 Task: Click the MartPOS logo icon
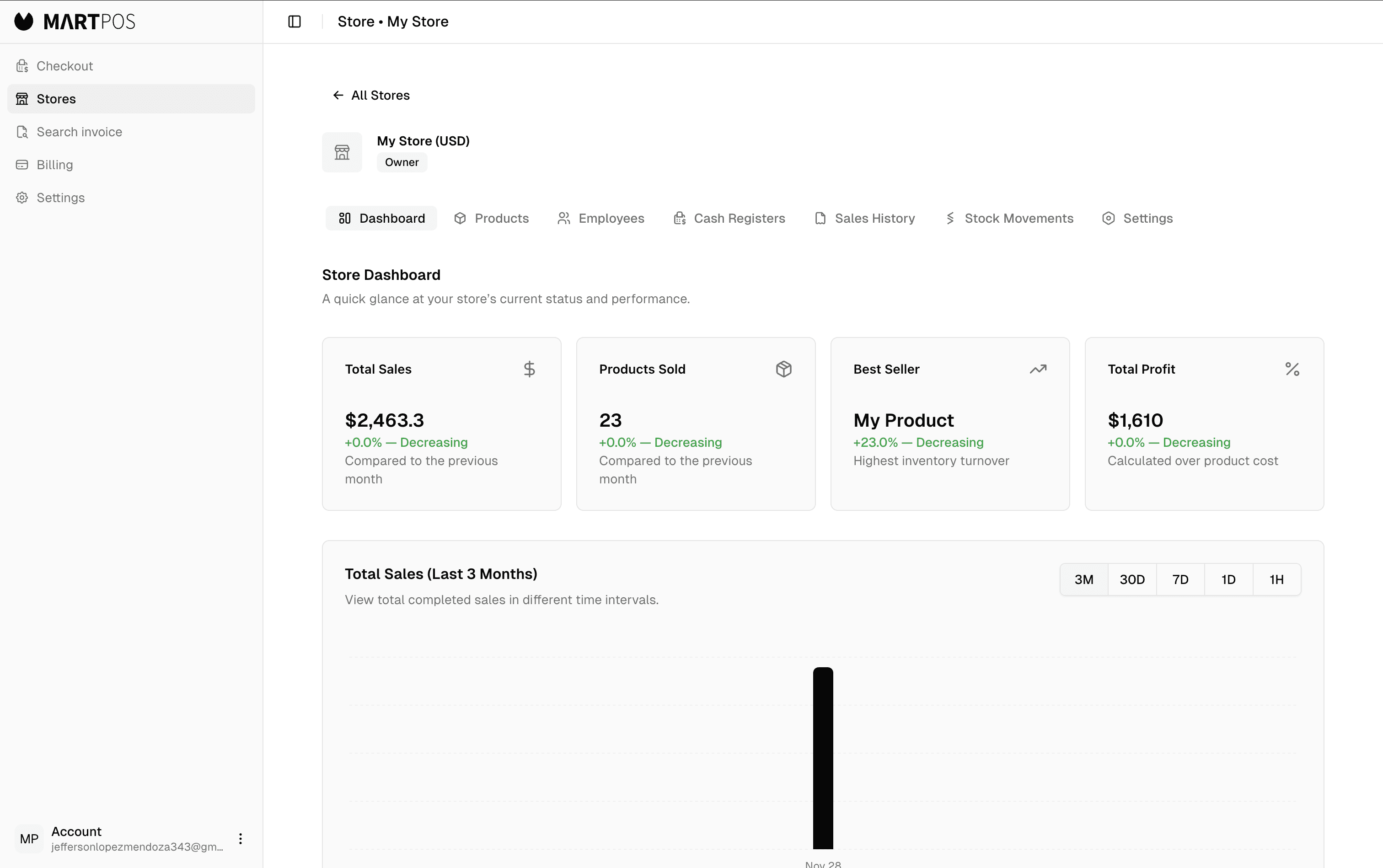(x=24, y=22)
